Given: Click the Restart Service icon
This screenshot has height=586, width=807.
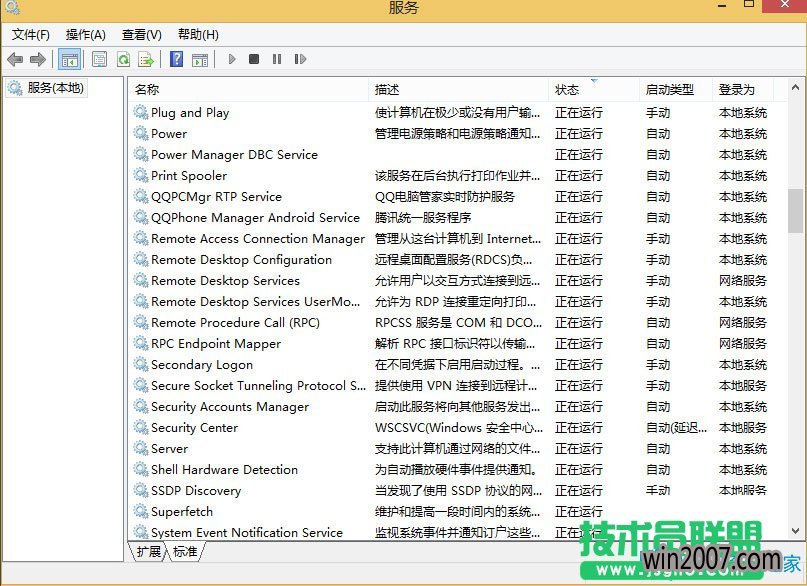Looking at the screenshot, I should pyautogui.click(x=300, y=59).
